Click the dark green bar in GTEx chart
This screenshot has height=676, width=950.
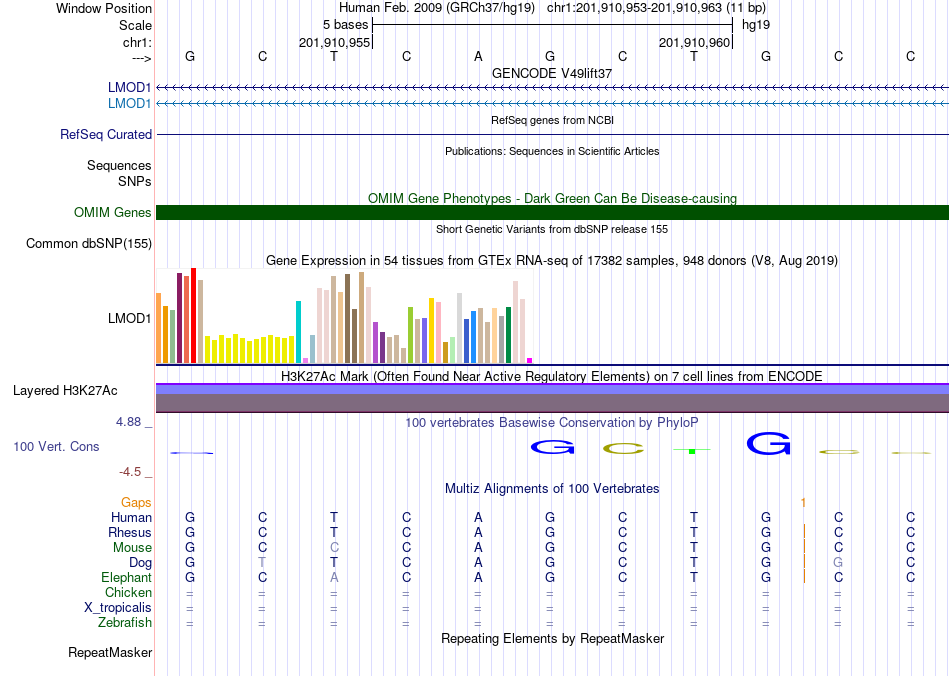508,335
